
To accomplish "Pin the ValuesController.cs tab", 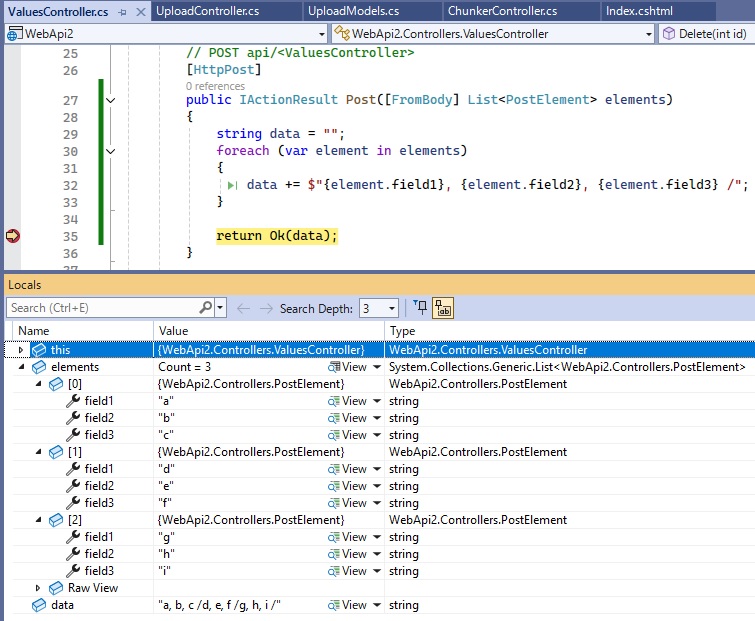I will [122, 12].
